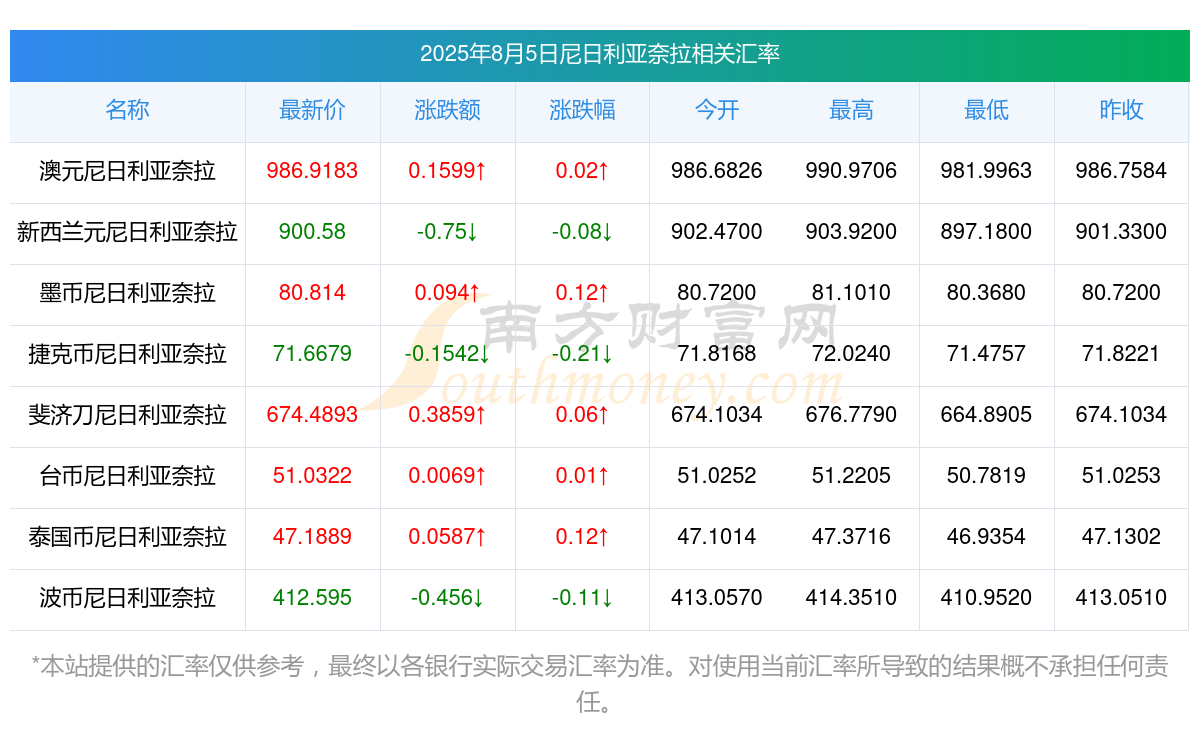1200x733 pixels.
Task: Click the row name 泰国币尼日利亚奈拉
Action: pos(127,537)
